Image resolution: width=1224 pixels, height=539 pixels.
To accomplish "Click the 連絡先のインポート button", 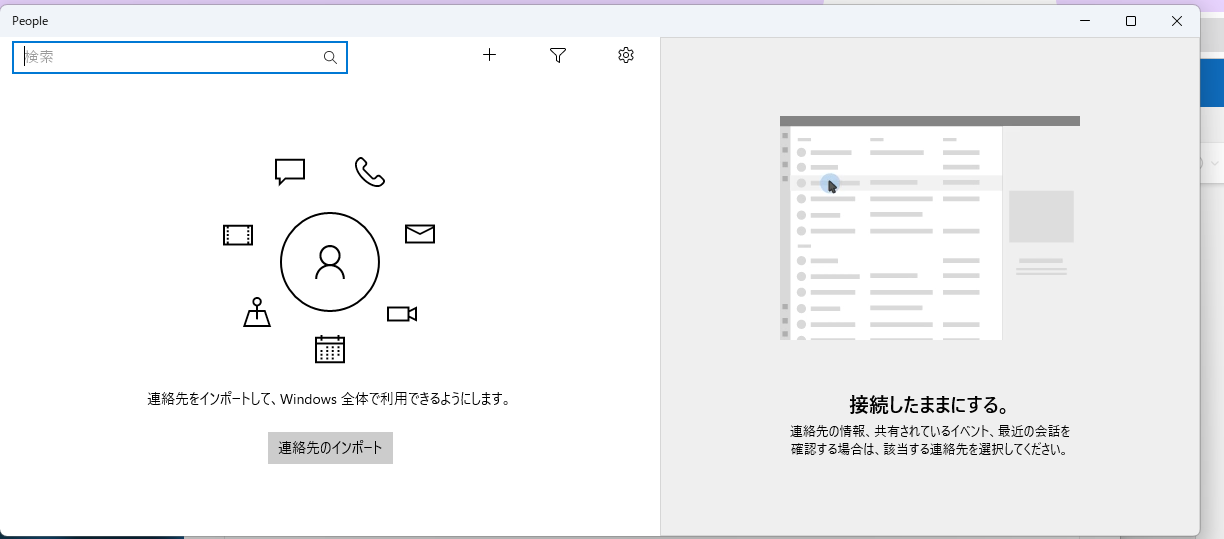I will pos(330,448).
